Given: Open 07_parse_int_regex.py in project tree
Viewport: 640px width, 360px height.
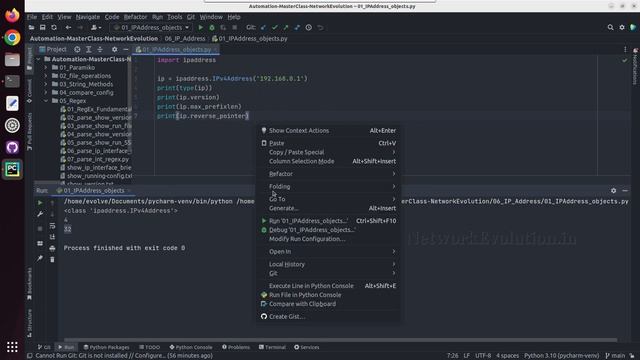Looking at the screenshot, I should tap(95, 159).
